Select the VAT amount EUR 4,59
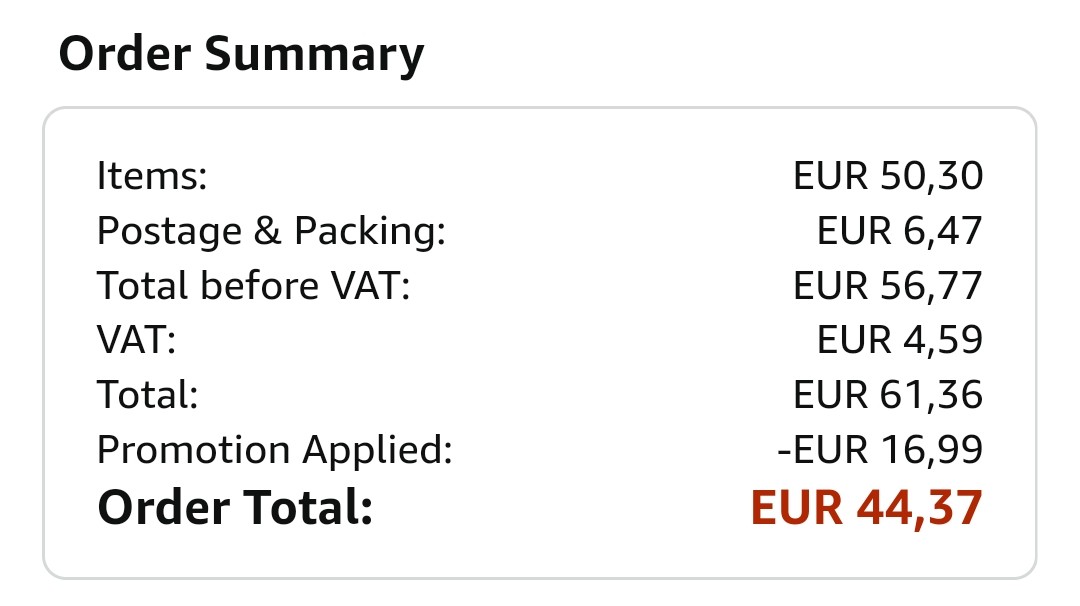This screenshot has width=1080, height=606. tap(900, 341)
